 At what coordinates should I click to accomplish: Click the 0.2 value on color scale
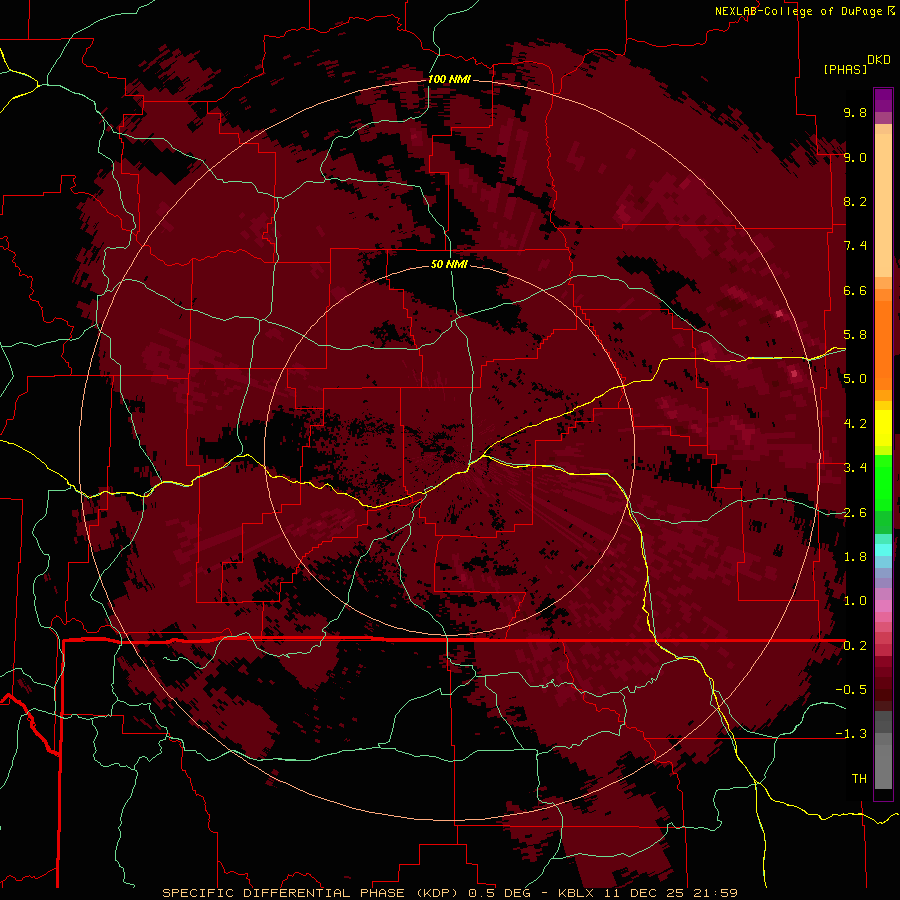point(855,646)
